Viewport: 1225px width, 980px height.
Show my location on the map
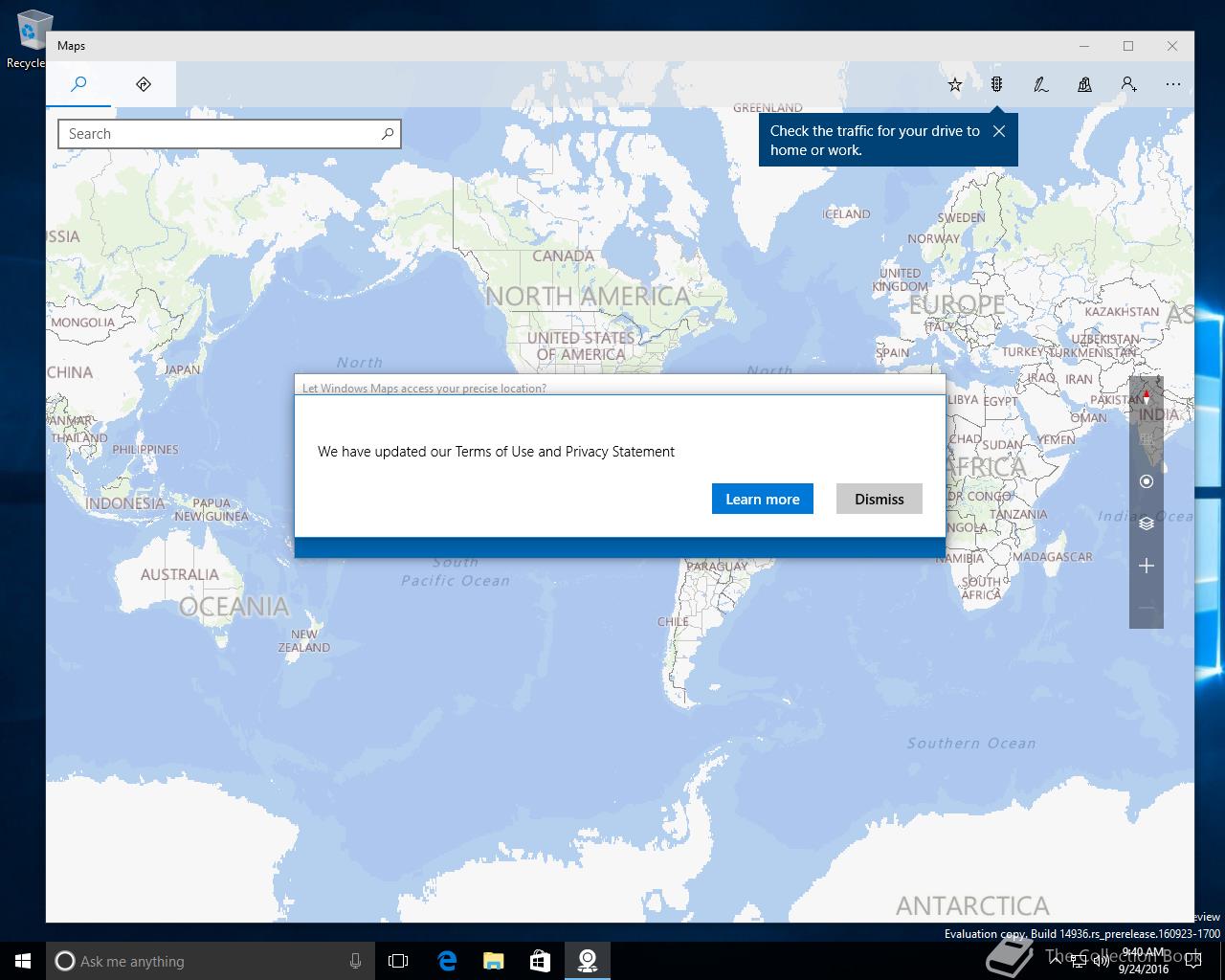click(1147, 481)
